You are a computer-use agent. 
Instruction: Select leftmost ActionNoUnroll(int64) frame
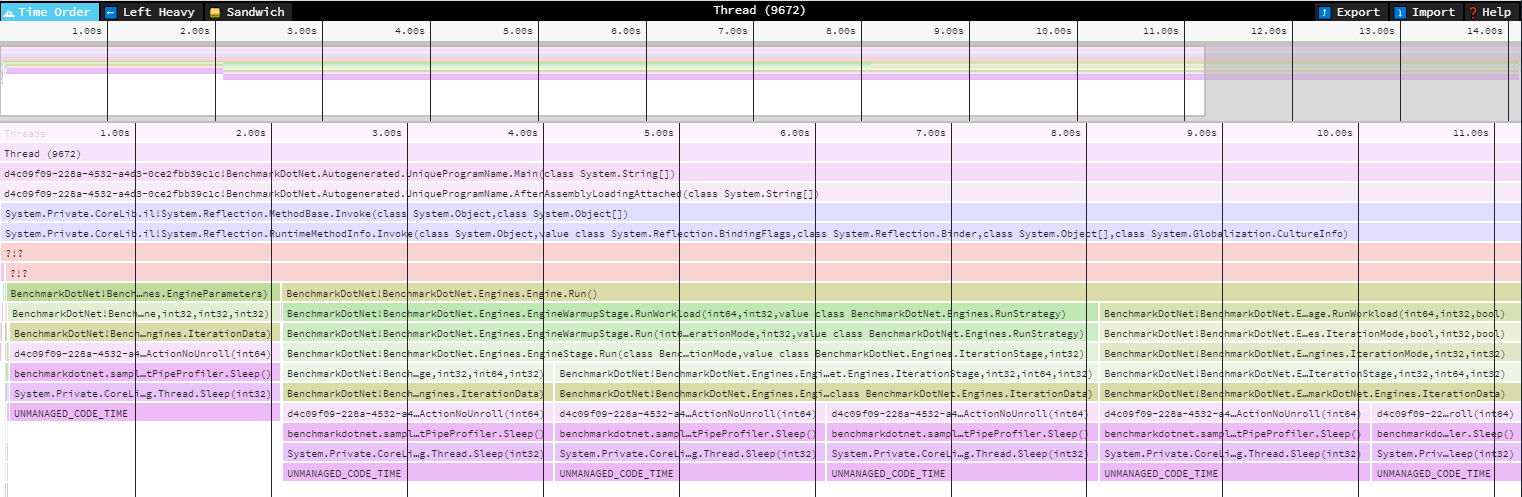pyautogui.click(x=145, y=353)
